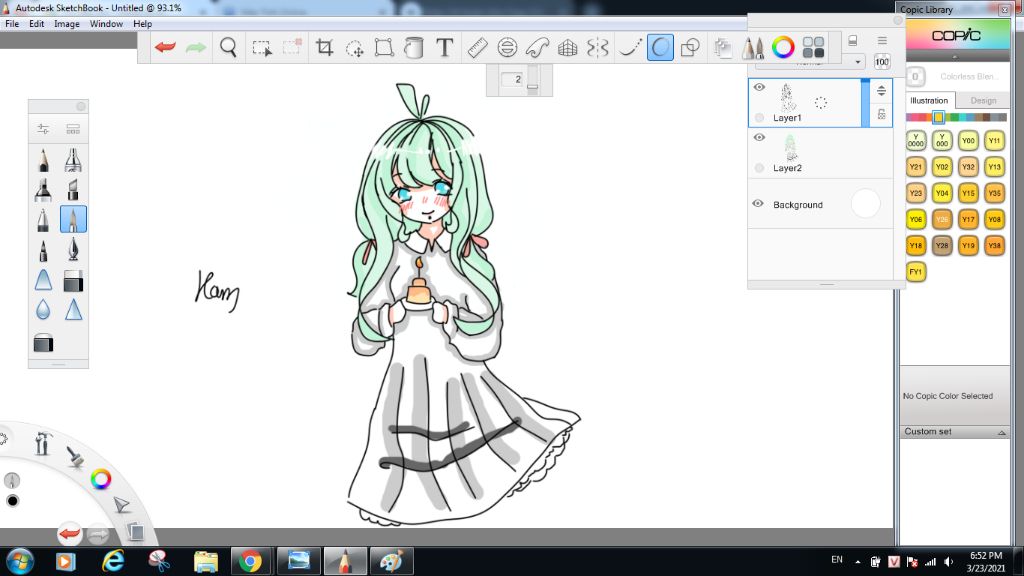Open the Ellipse guide tool

click(507, 48)
